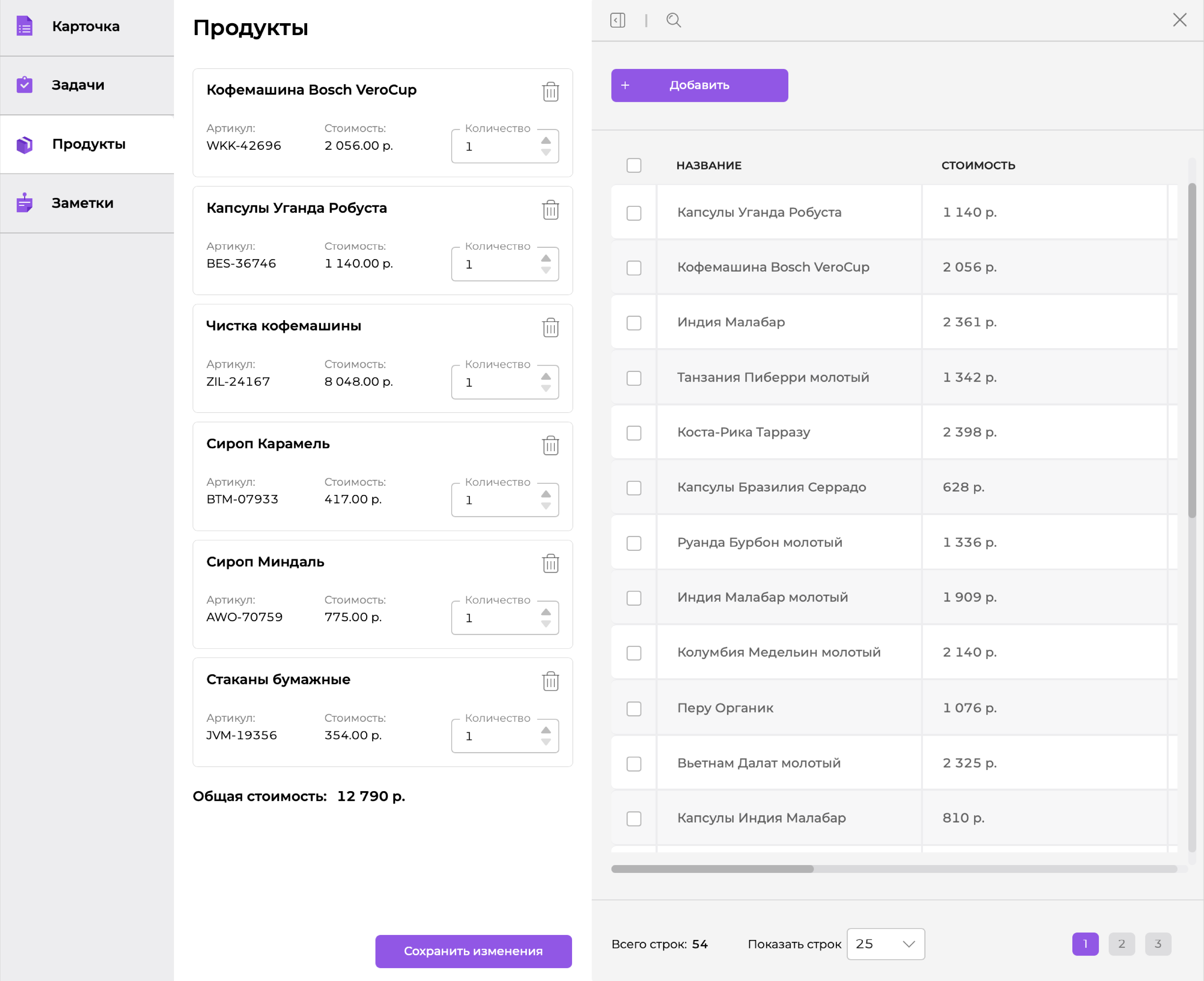Go to page 2 of results
Screen dimensions: 1204x981
coord(1122,944)
